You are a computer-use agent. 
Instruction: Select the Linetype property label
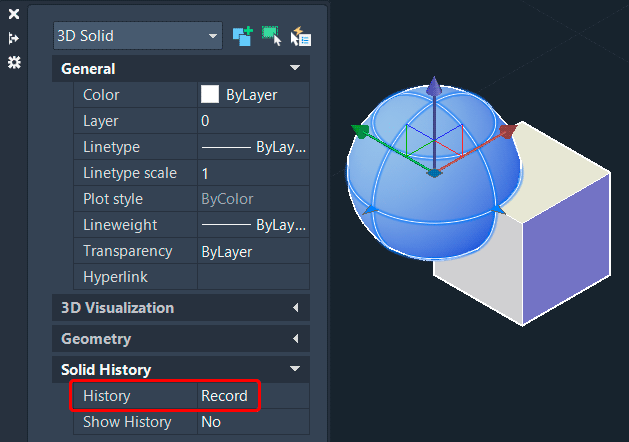click(x=112, y=147)
